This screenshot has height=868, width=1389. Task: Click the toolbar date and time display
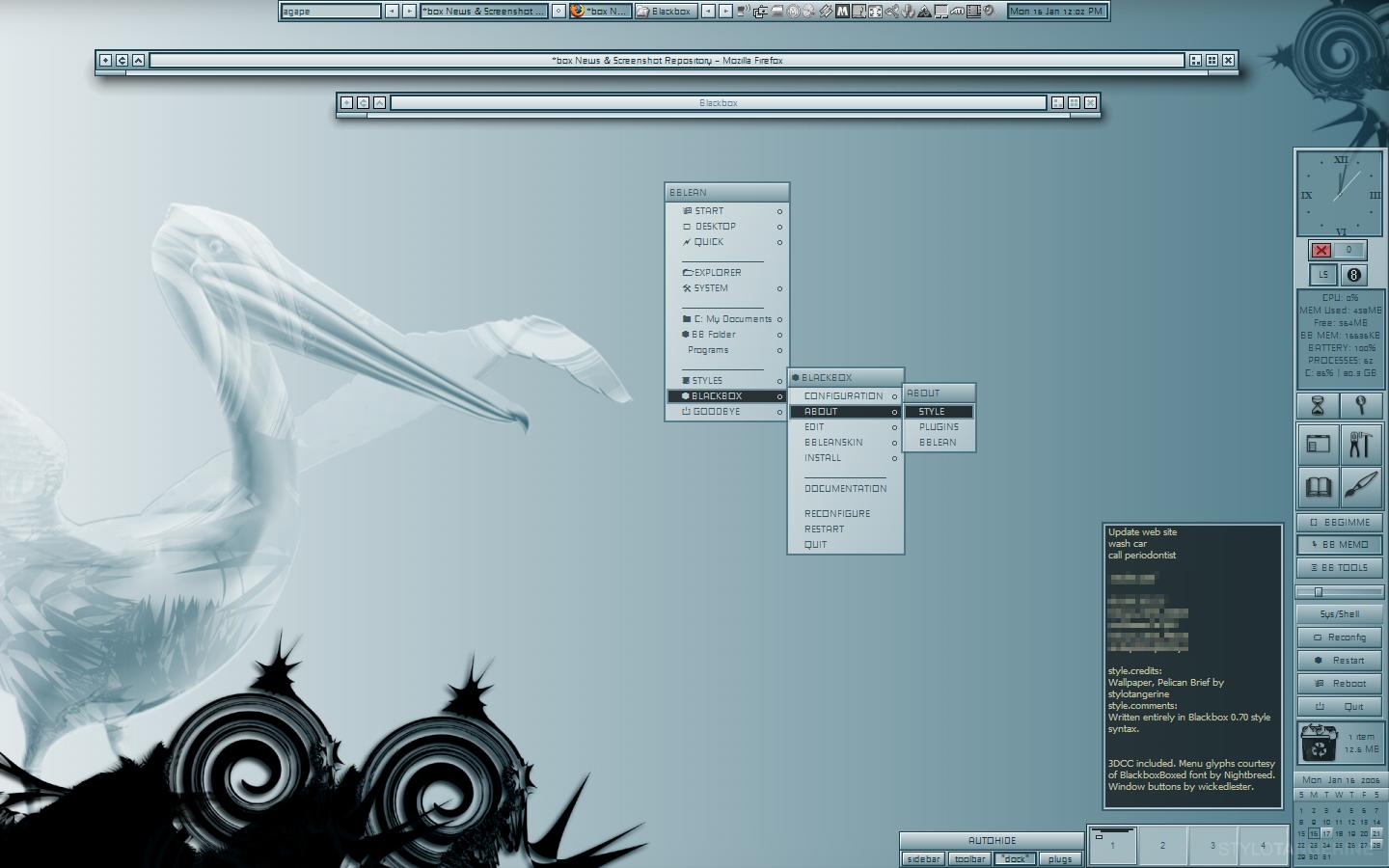1056,12
